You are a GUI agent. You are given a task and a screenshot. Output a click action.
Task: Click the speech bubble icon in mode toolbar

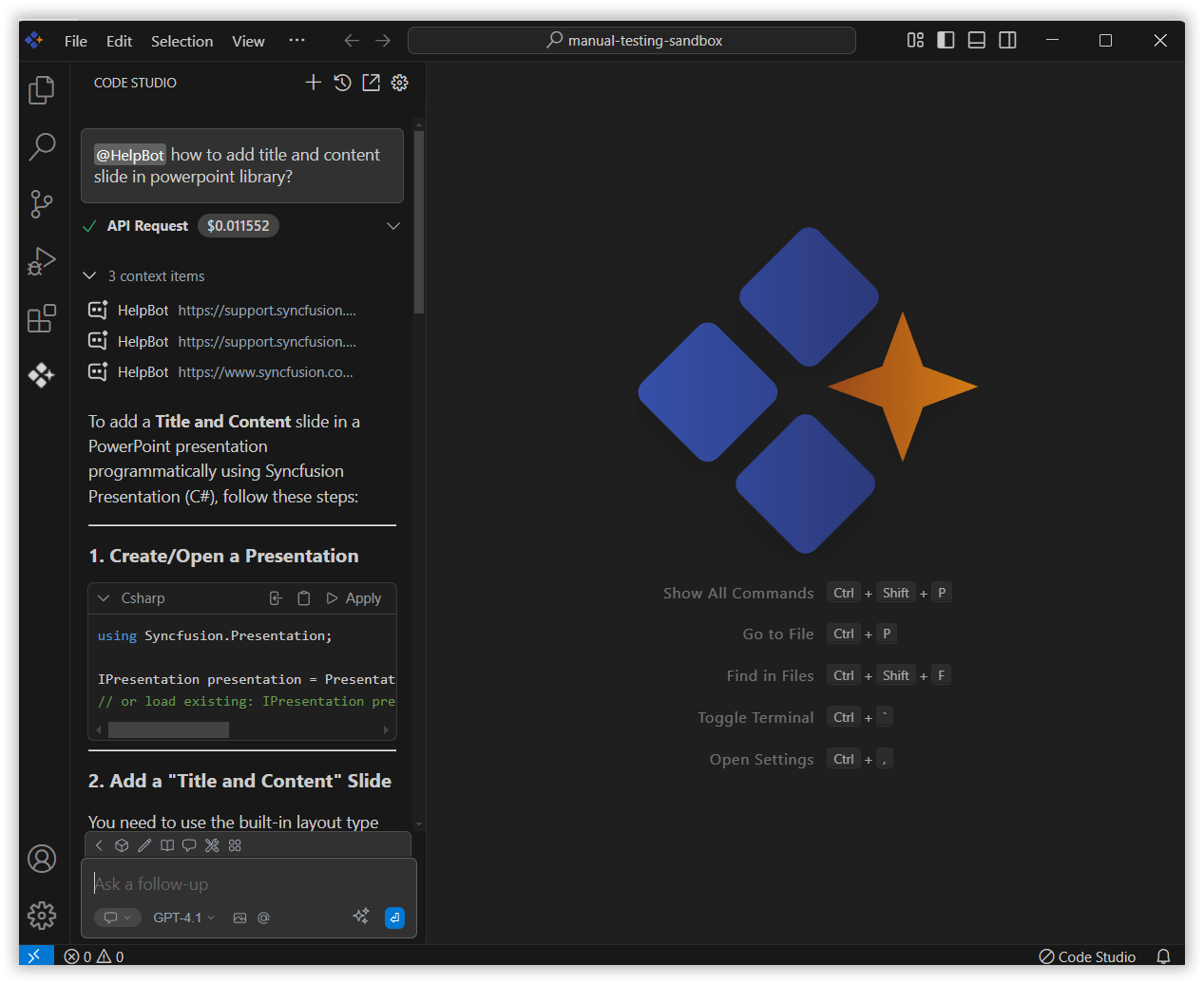(x=189, y=845)
